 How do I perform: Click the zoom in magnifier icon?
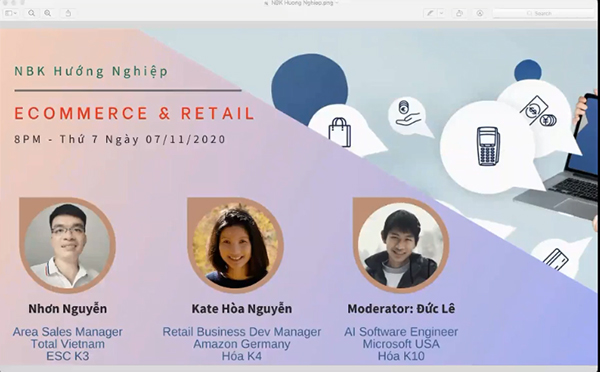[47, 13]
